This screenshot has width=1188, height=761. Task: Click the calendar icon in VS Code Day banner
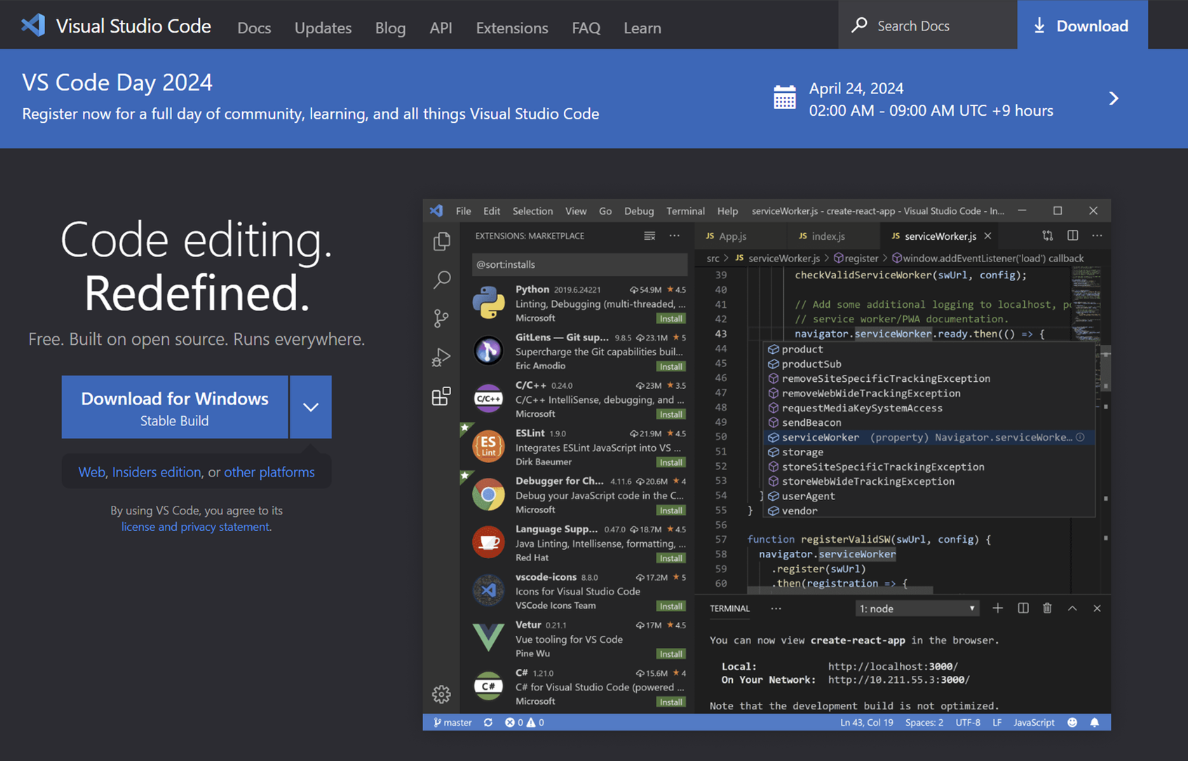pos(785,98)
